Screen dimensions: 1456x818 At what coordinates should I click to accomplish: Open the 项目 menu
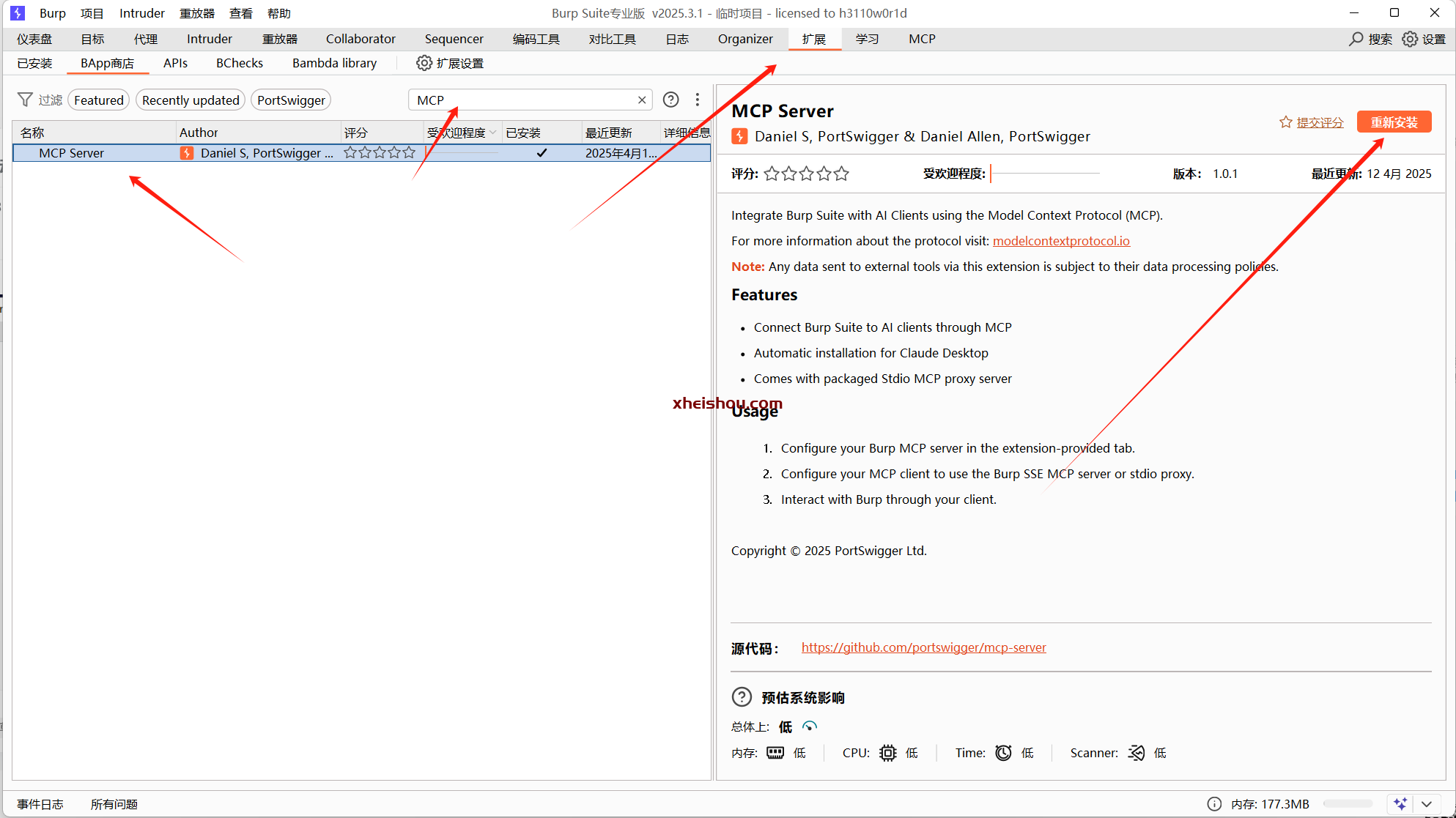click(92, 13)
